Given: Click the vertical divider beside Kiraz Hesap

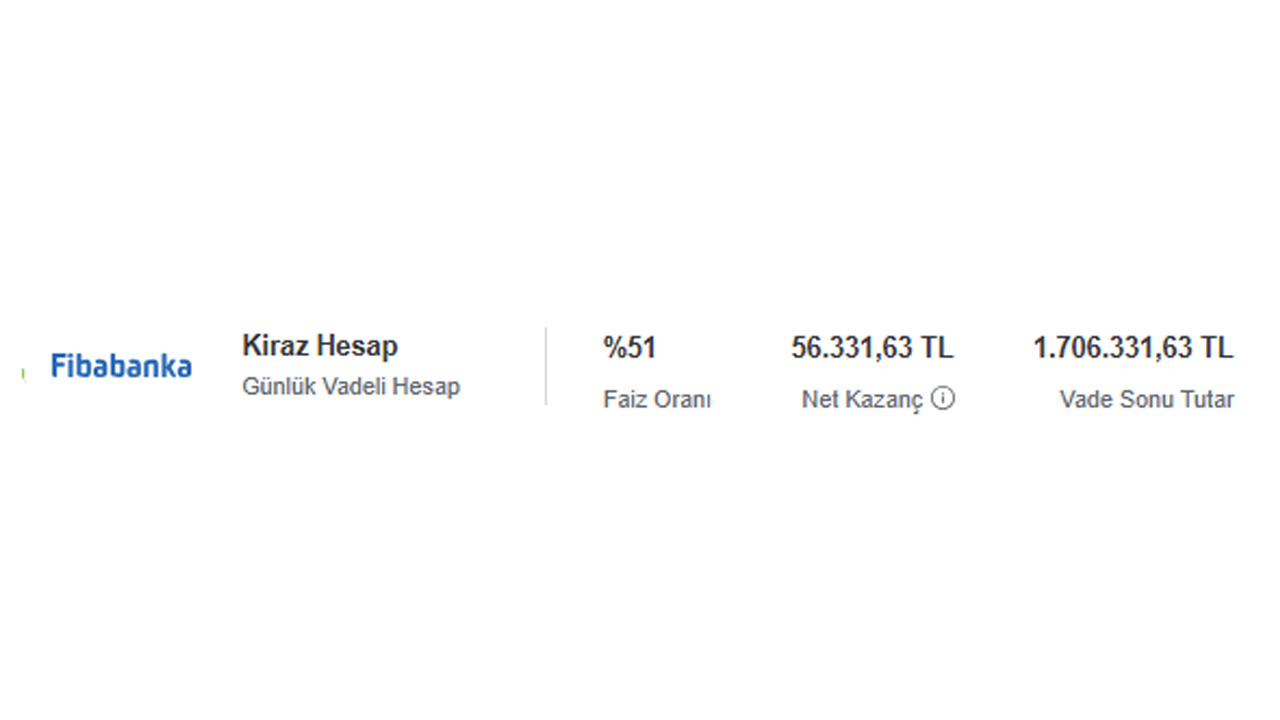Looking at the screenshot, I should [546, 366].
